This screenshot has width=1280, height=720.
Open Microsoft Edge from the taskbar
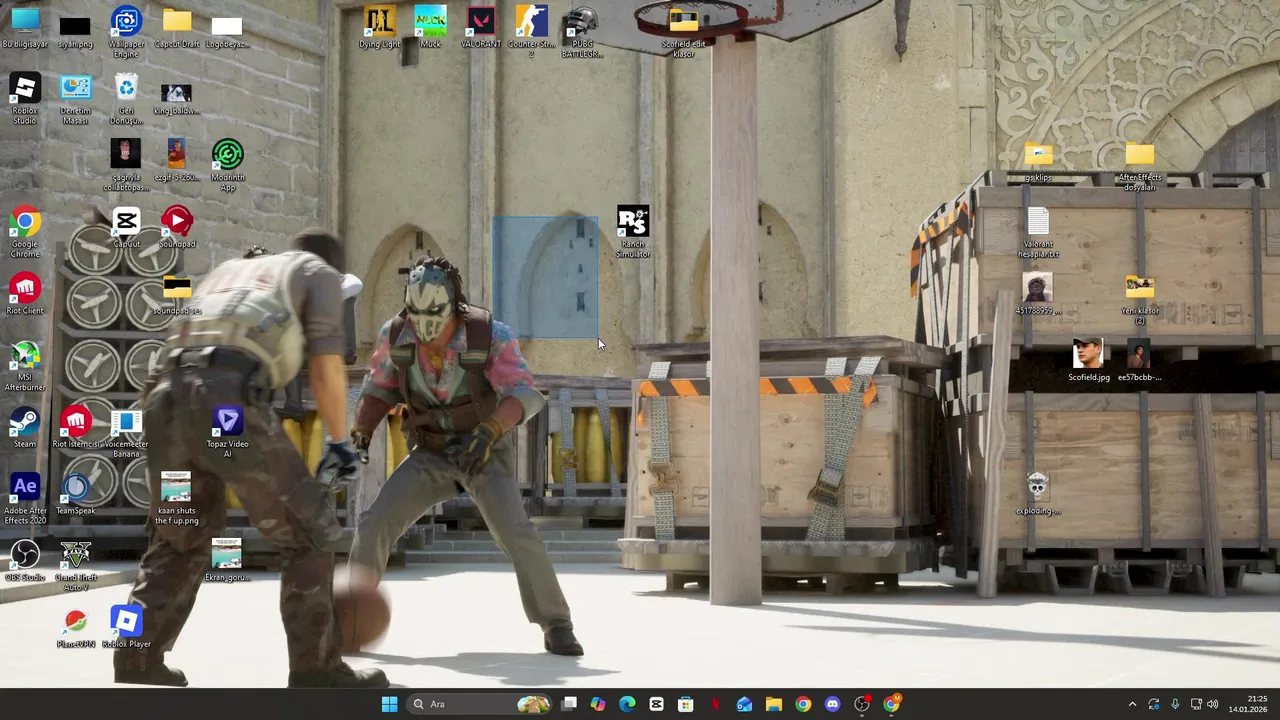(x=627, y=704)
